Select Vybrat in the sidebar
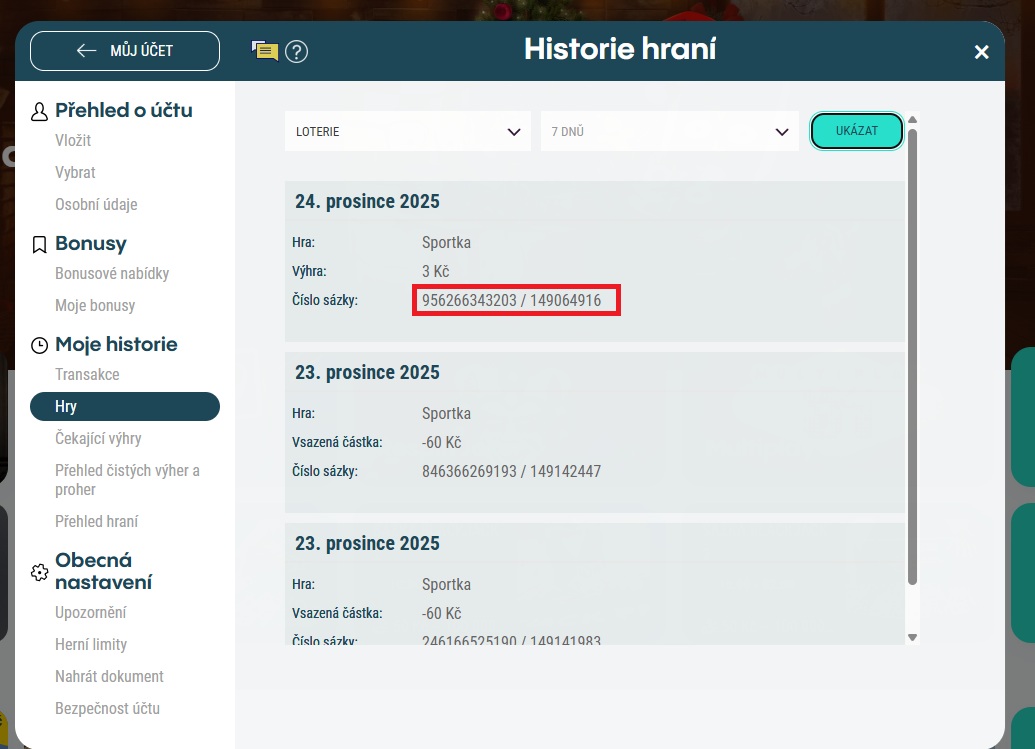The height and width of the screenshot is (749, 1035). click(75, 173)
